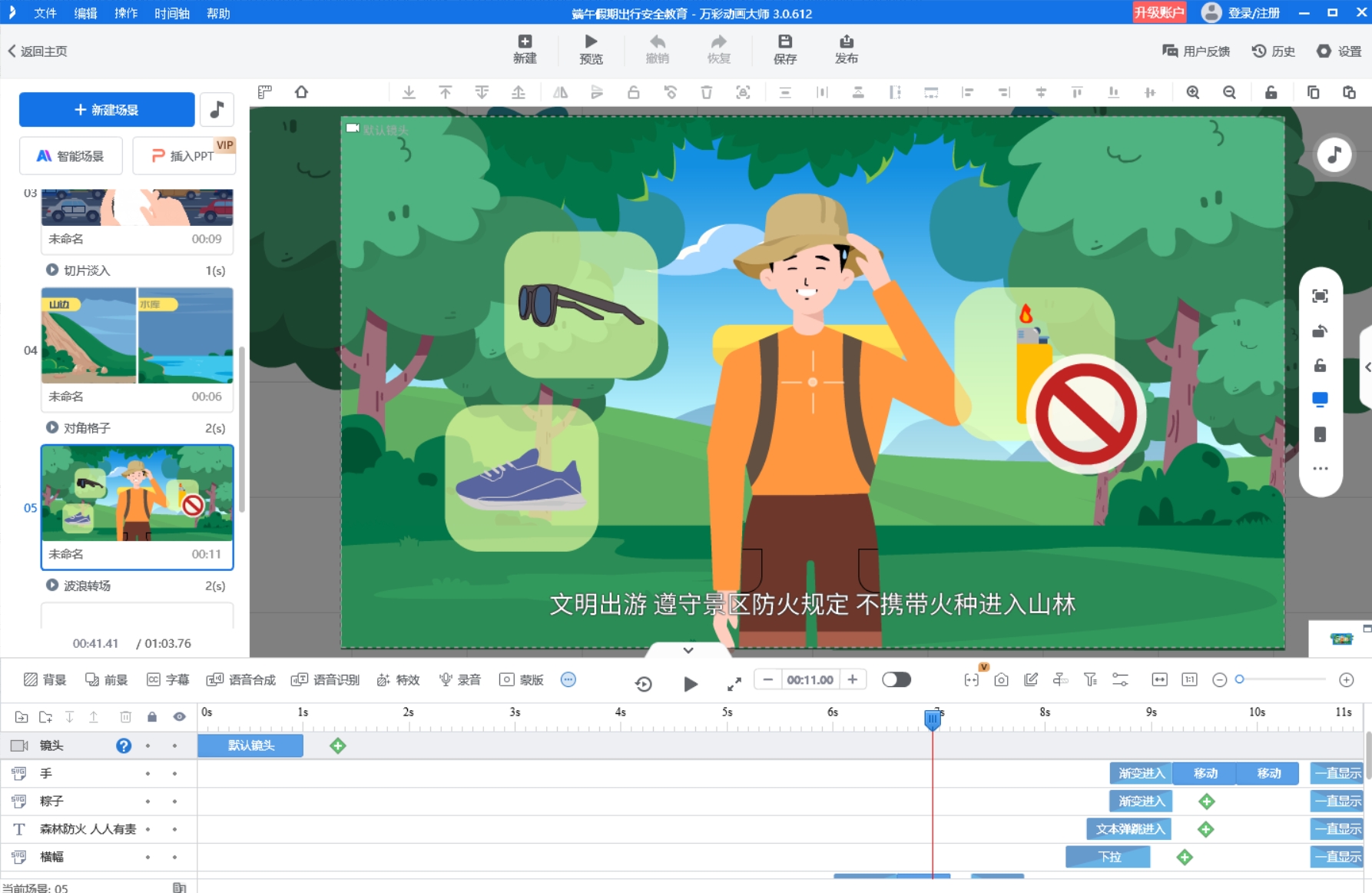Click the 升级账户 upgrade button
Screen dimensions: 1372x893
(x=1159, y=12)
